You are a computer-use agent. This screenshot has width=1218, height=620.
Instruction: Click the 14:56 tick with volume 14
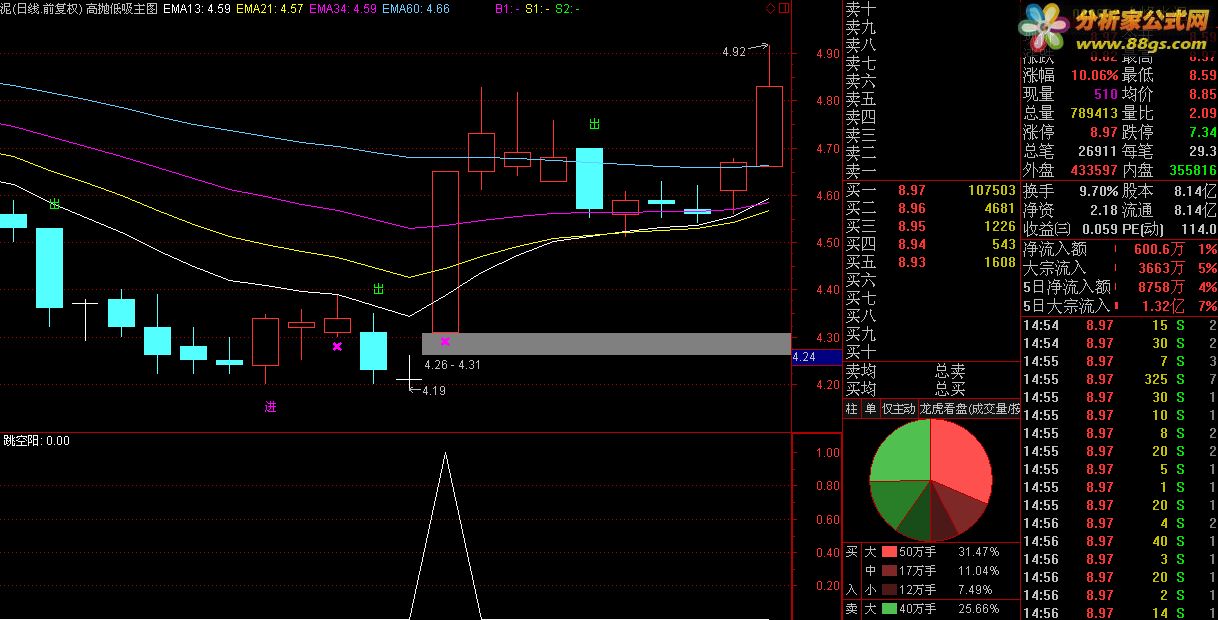click(x=1119, y=613)
